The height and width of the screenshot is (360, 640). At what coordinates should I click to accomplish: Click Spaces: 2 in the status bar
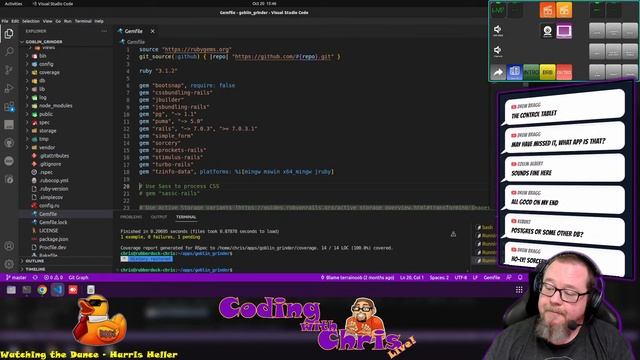click(x=439, y=278)
